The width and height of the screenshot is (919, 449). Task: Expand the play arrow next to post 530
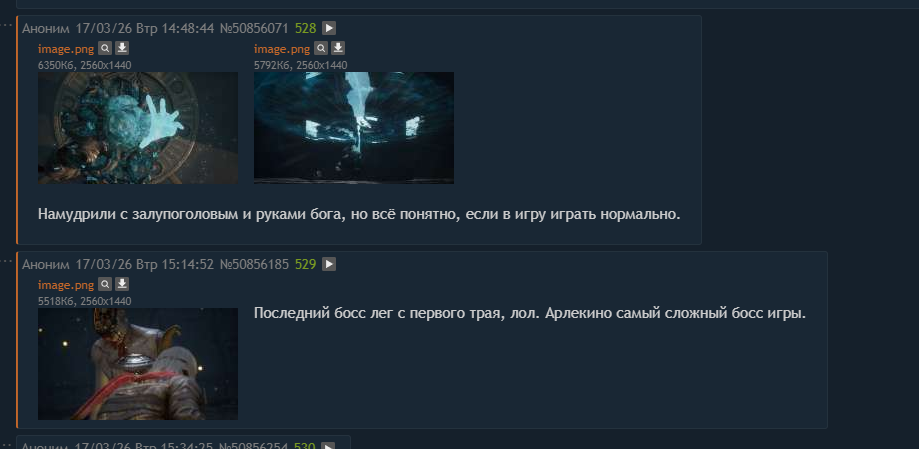point(329,445)
